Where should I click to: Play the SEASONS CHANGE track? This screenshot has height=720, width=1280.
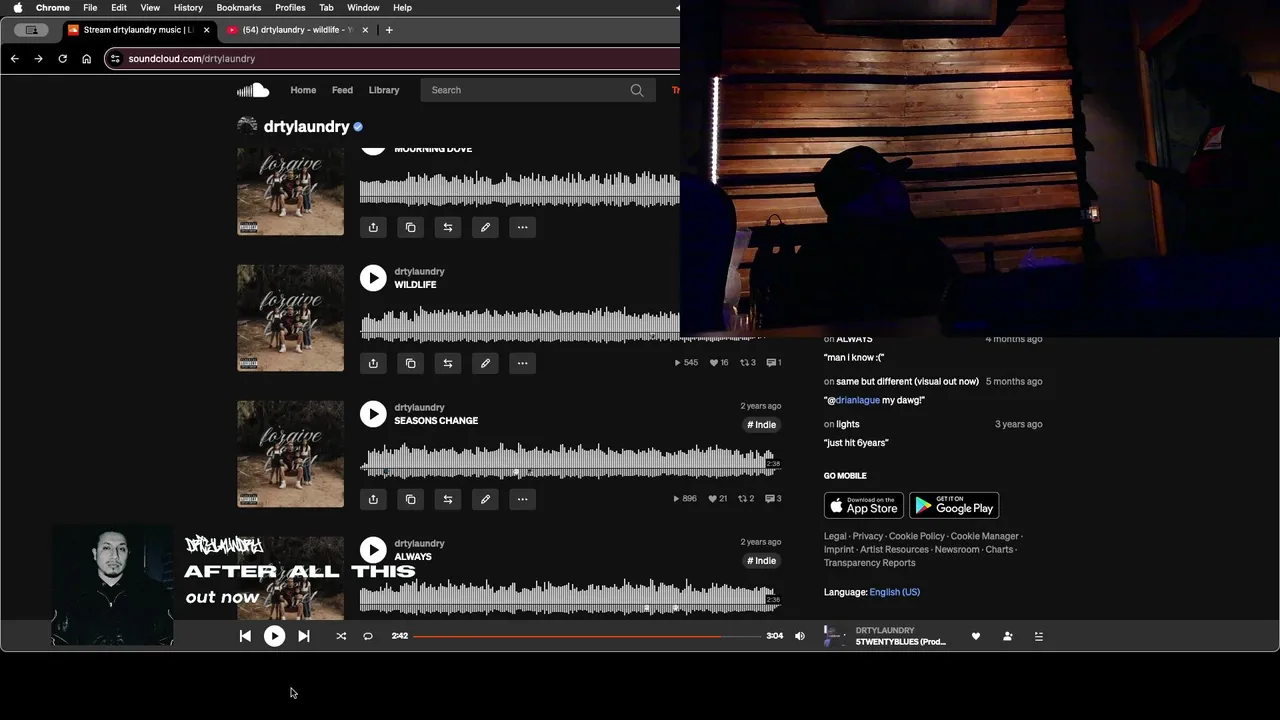coord(373,414)
